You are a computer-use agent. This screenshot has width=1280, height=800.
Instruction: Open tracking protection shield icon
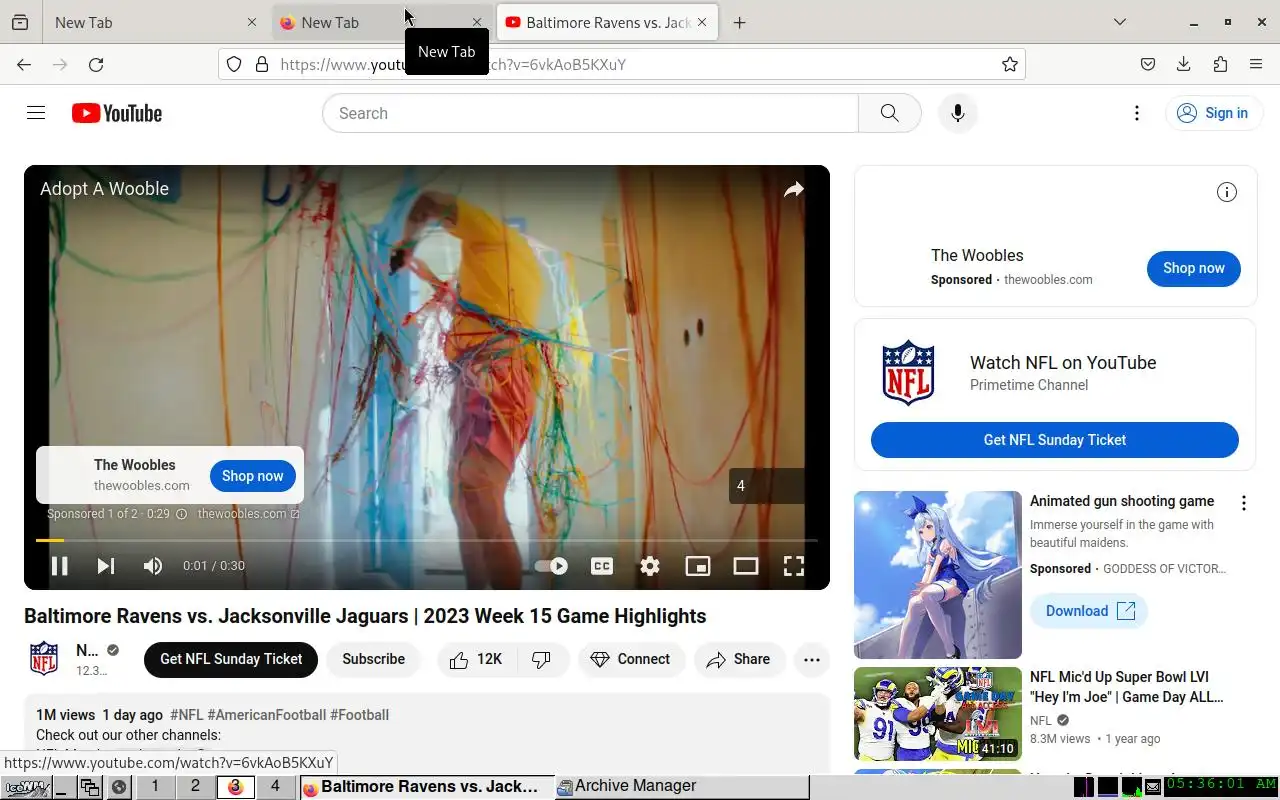click(x=234, y=64)
